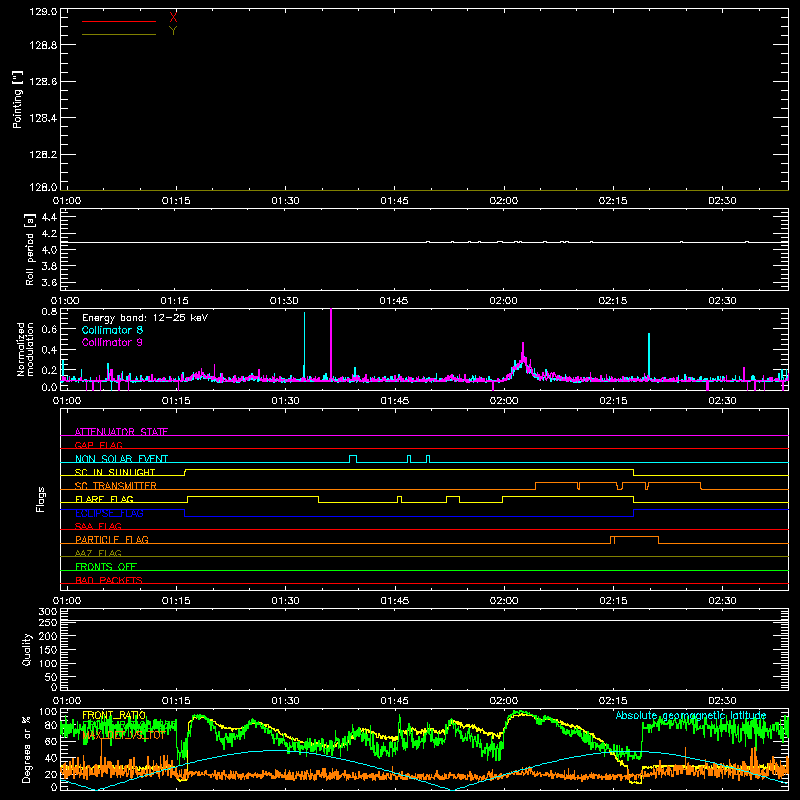800x800 pixels.
Task: Click the tall magenta spike near 01:36
Action: click(331, 343)
